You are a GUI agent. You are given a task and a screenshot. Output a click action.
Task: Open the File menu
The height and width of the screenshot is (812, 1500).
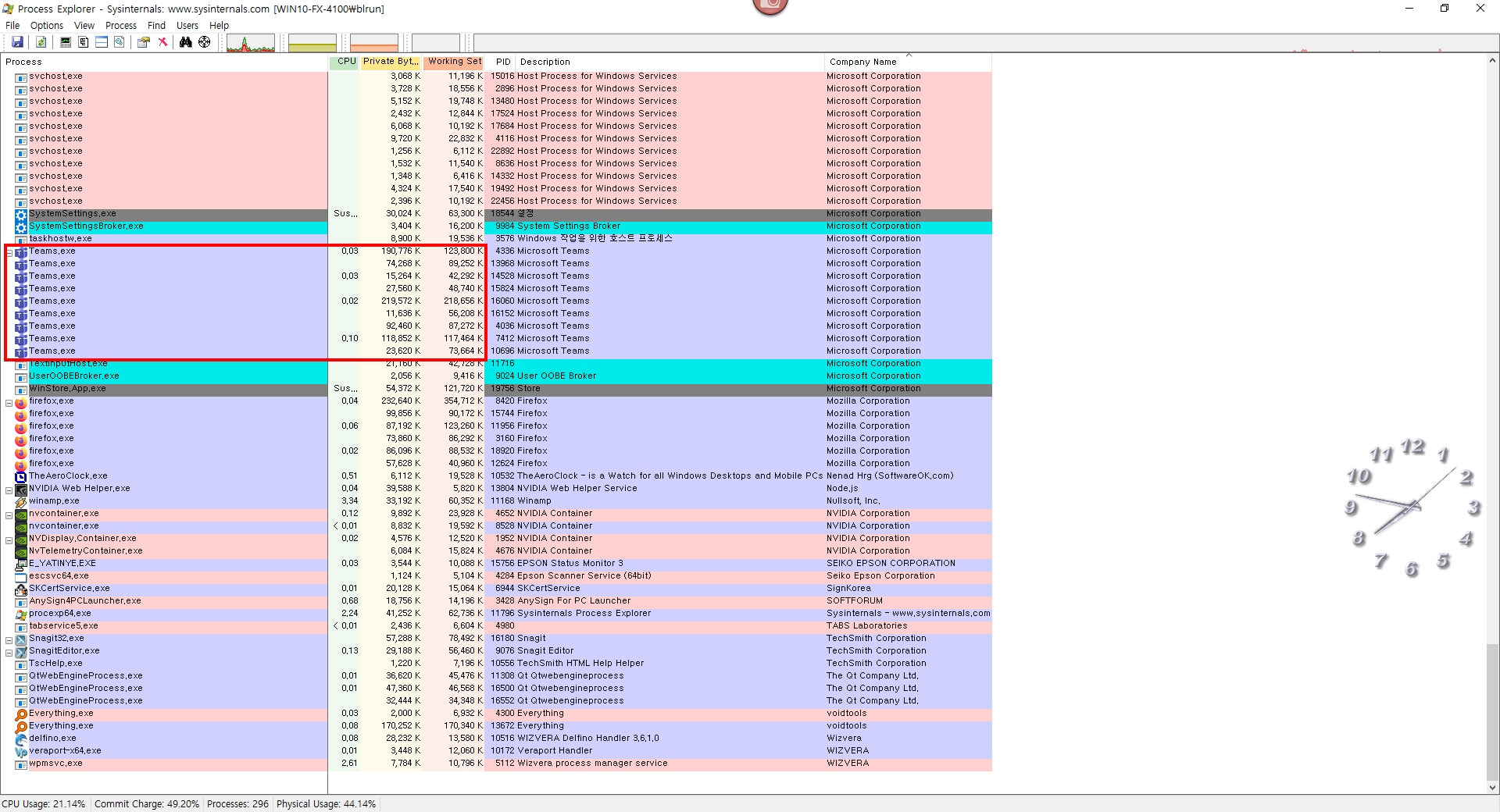coord(12,26)
